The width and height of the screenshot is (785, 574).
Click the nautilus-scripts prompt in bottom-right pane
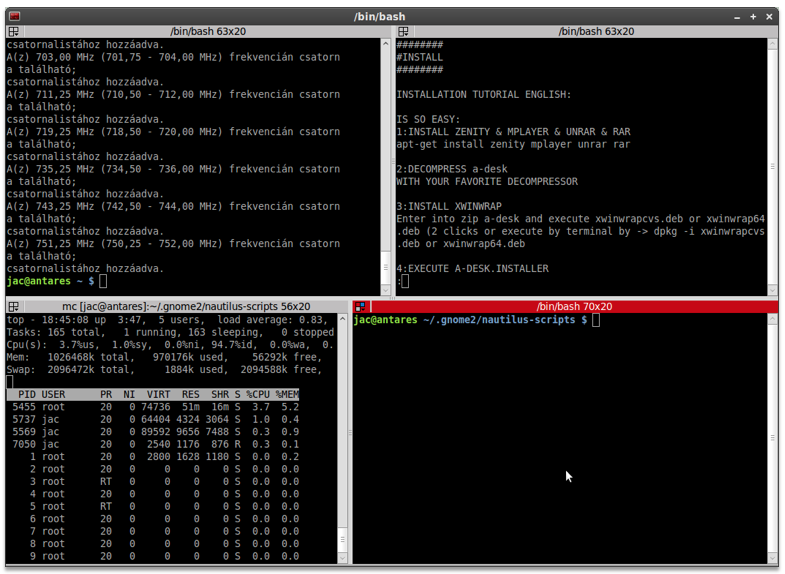tap(471, 320)
